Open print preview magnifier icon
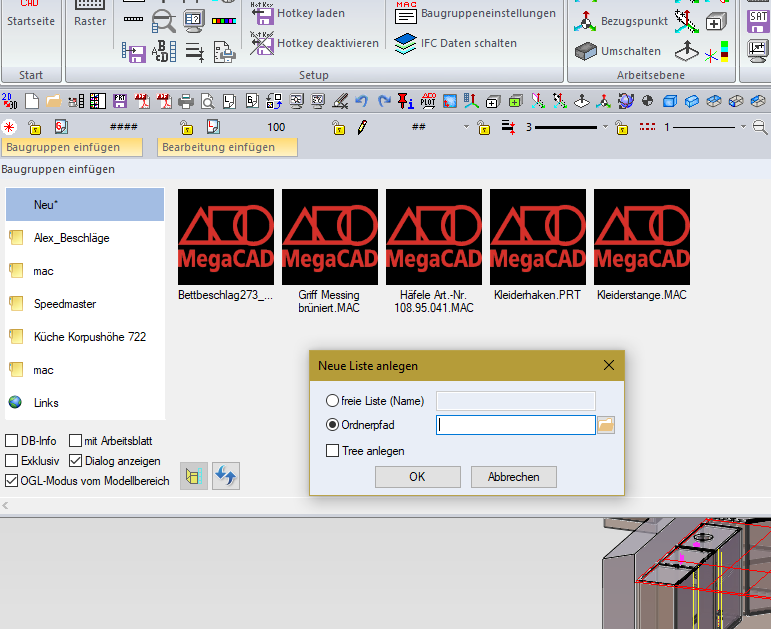The height and width of the screenshot is (629, 771). click(x=208, y=101)
